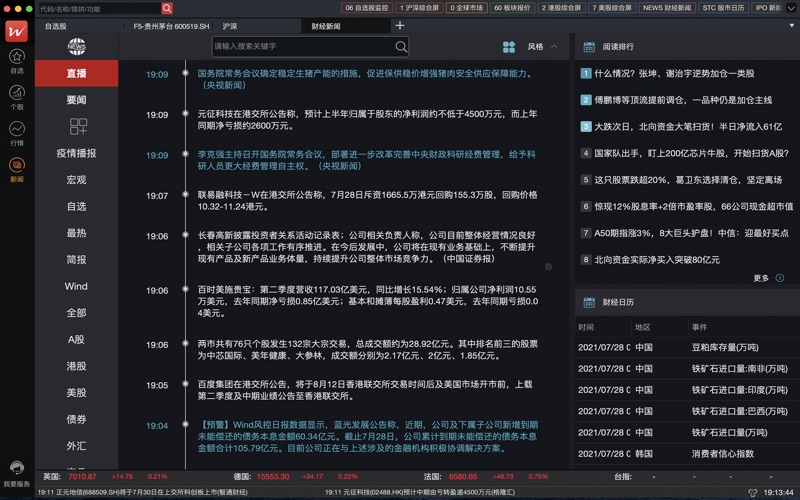800x500 pixels.
Task: Open 行情 chart icon in sidebar
Action: [16, 133]
